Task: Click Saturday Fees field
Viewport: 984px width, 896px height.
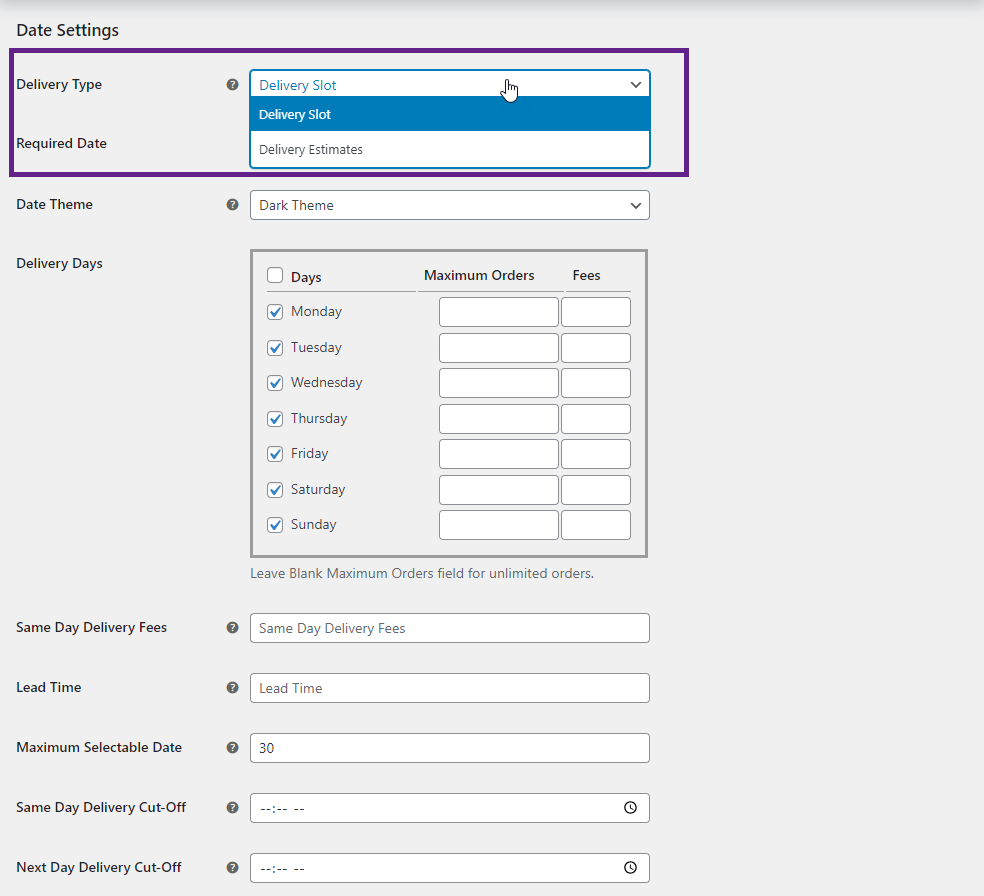Action: (x=596, y=489)
